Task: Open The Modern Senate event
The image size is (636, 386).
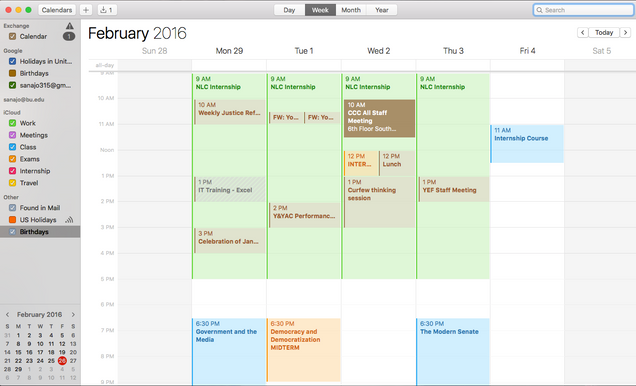Action: (453, 352)
